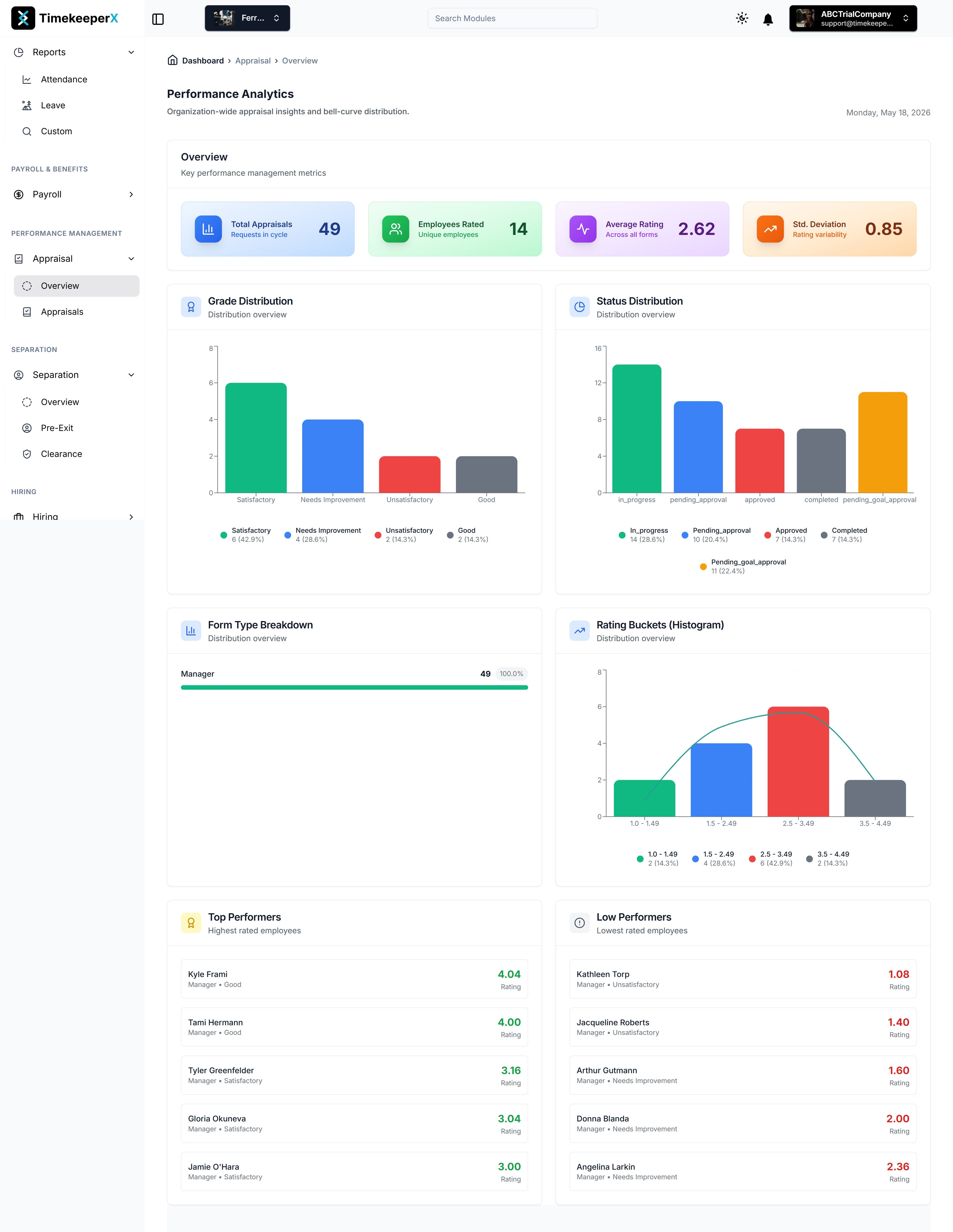Image resolution: width=953 pixels, height=1232 pixels.
Task: Click Approved red legend dot
Action: pos(767,535)
